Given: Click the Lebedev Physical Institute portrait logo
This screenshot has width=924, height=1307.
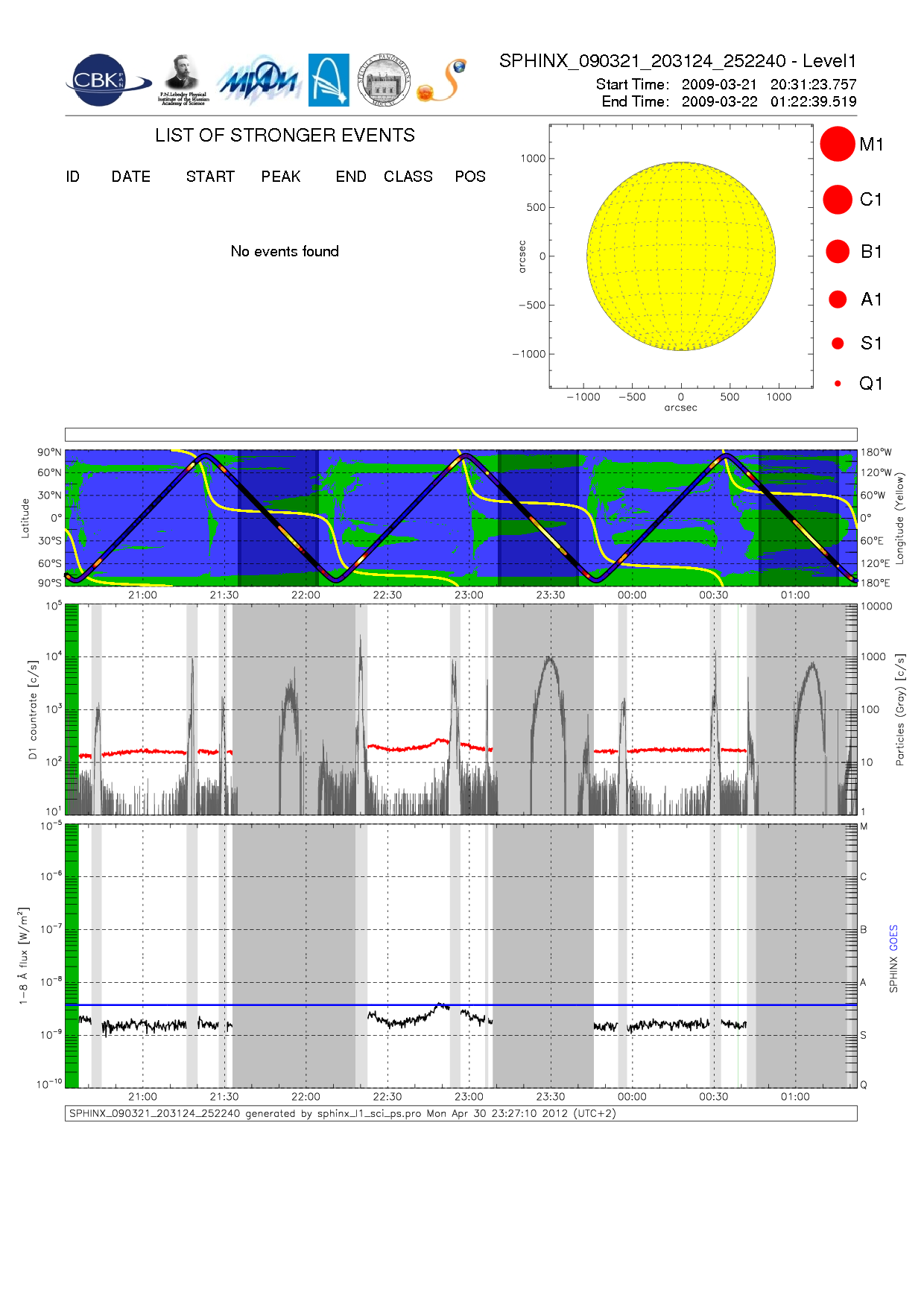Looking at the screenshot, I should (x=183, y=80).
